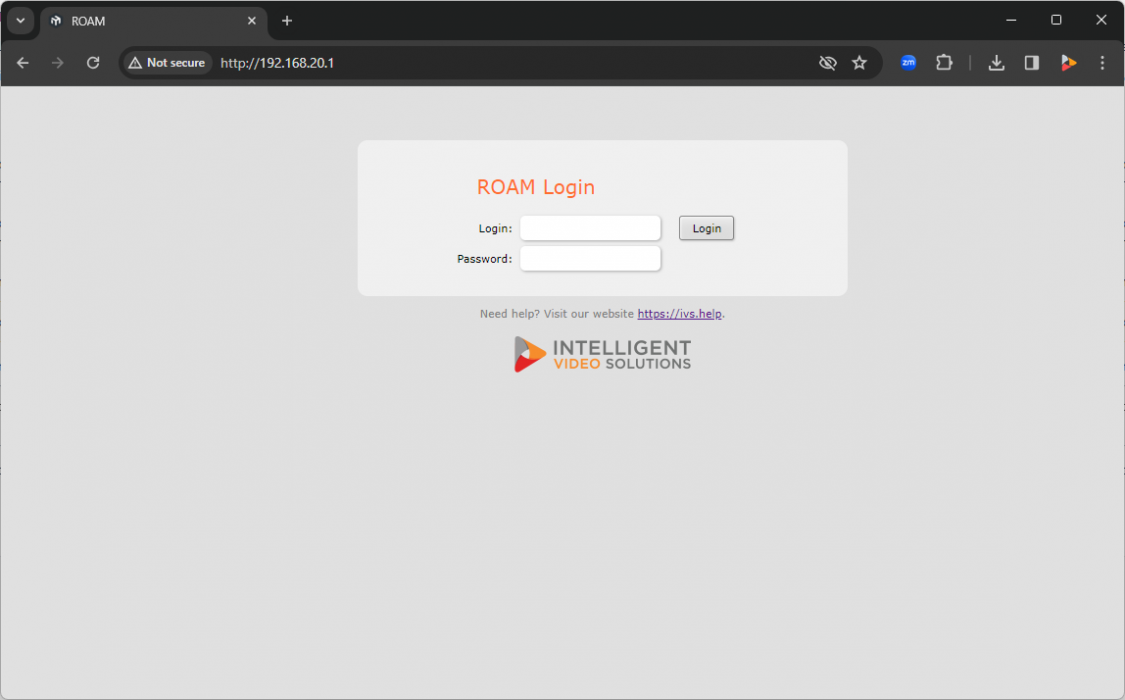Image resolution: width=1125 pixels, height=700 pixels.
Task: Open a new tab with plus button
Action: 287,21
